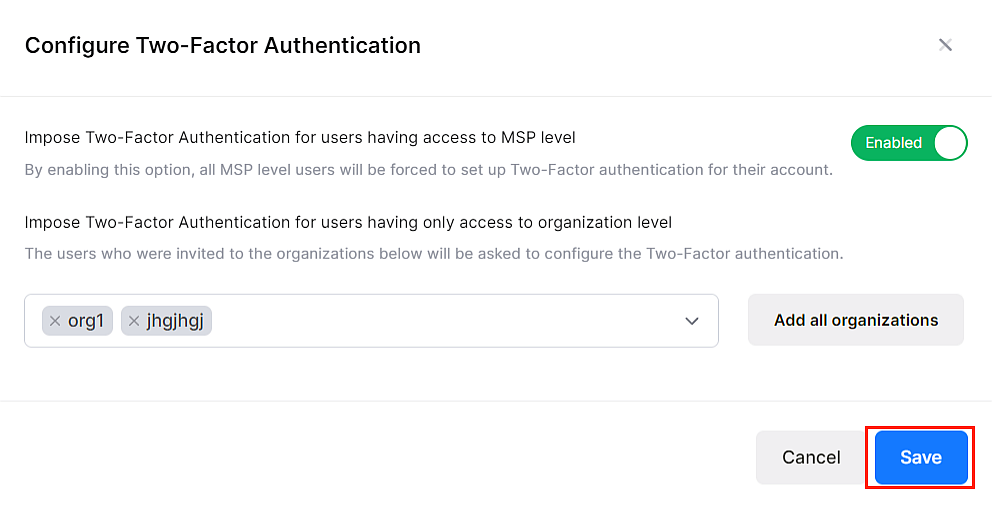
Task: Click the organization level Two-Factor setting label
Action: click(x=347, y=222)
